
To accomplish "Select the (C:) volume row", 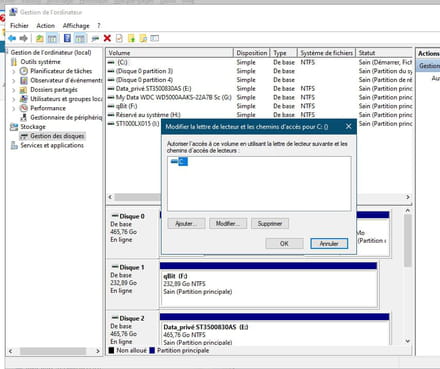I will [259, 62].
